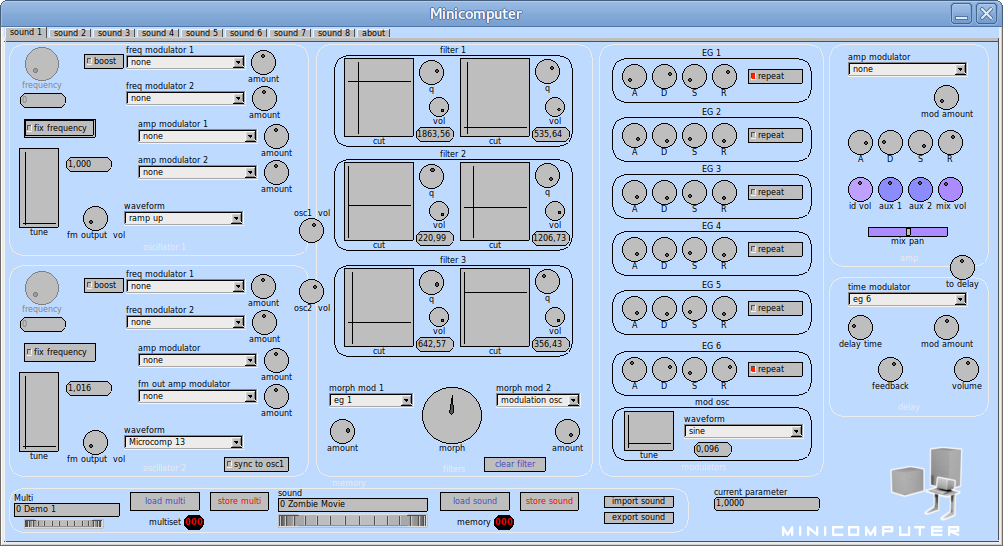This screenshot has height=546, width=1003.
Task: Open morph mod 1 eg 1 dropdown
Action: [x=371, y=400]
